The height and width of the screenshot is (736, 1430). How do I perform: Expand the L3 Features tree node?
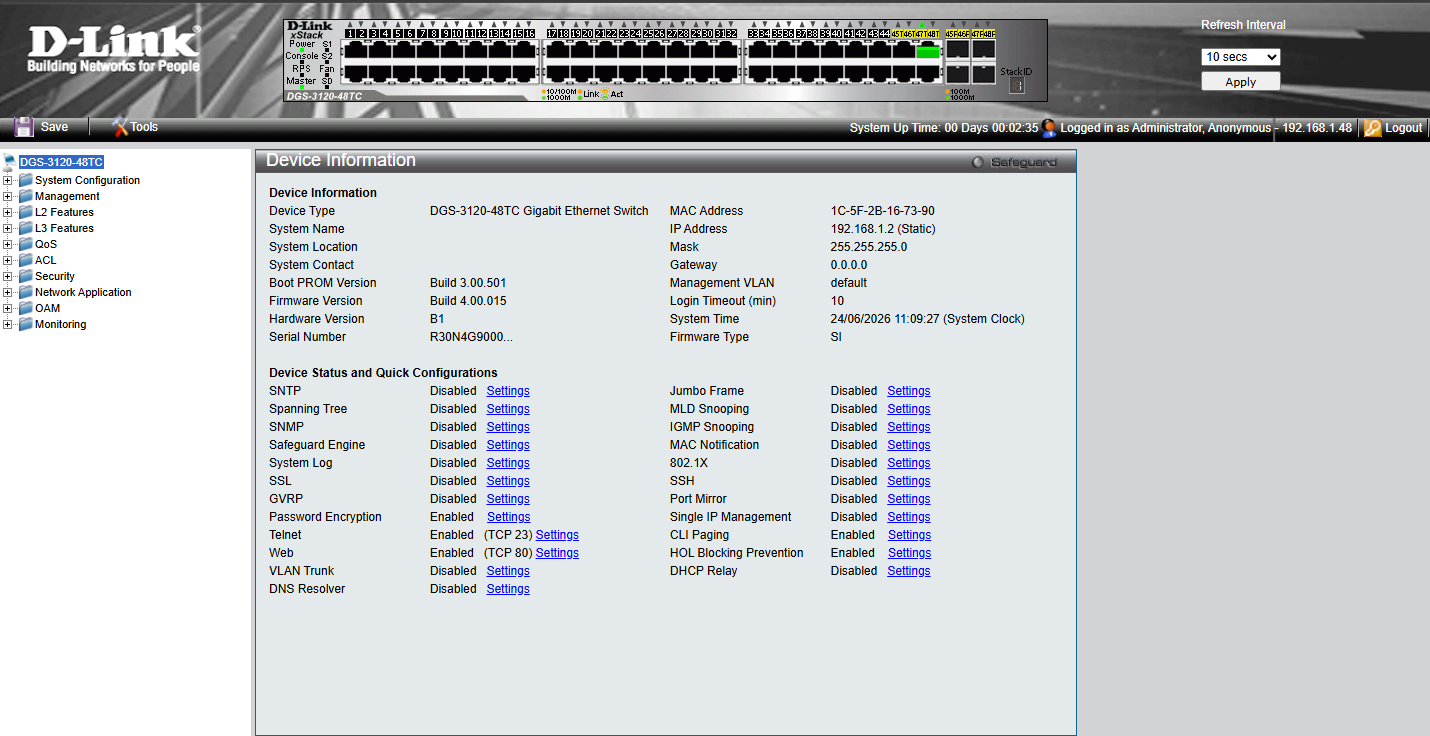(8, 229)
